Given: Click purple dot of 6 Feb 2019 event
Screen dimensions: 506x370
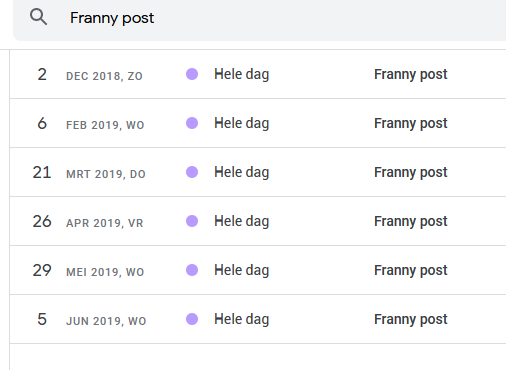Looking at the screenshot, I should coord(192,123).
